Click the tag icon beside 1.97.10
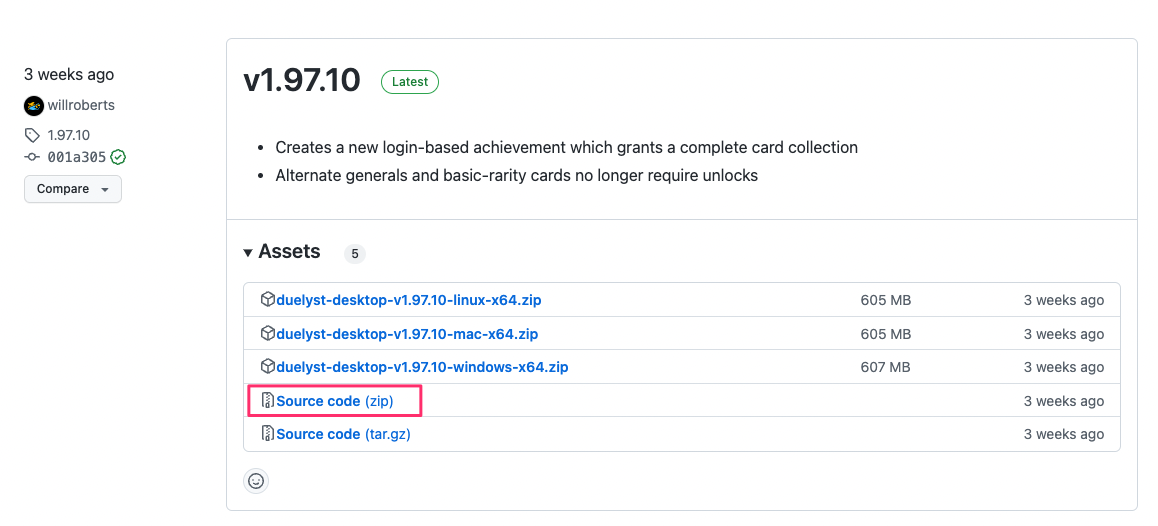This screenshot has height=526, width=1158. (32, 135)
